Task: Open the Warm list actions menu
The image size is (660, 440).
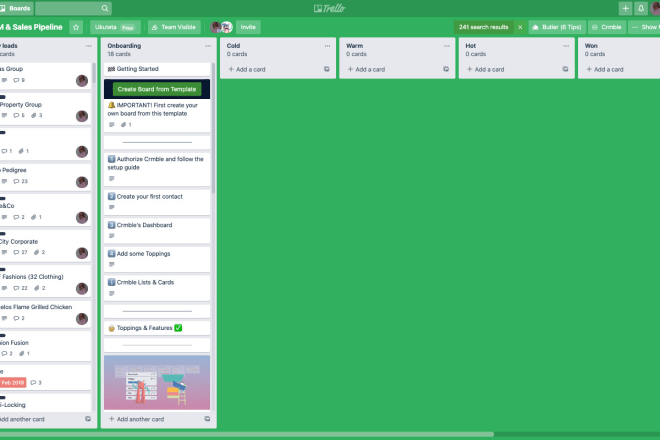Action: point(446,46)
